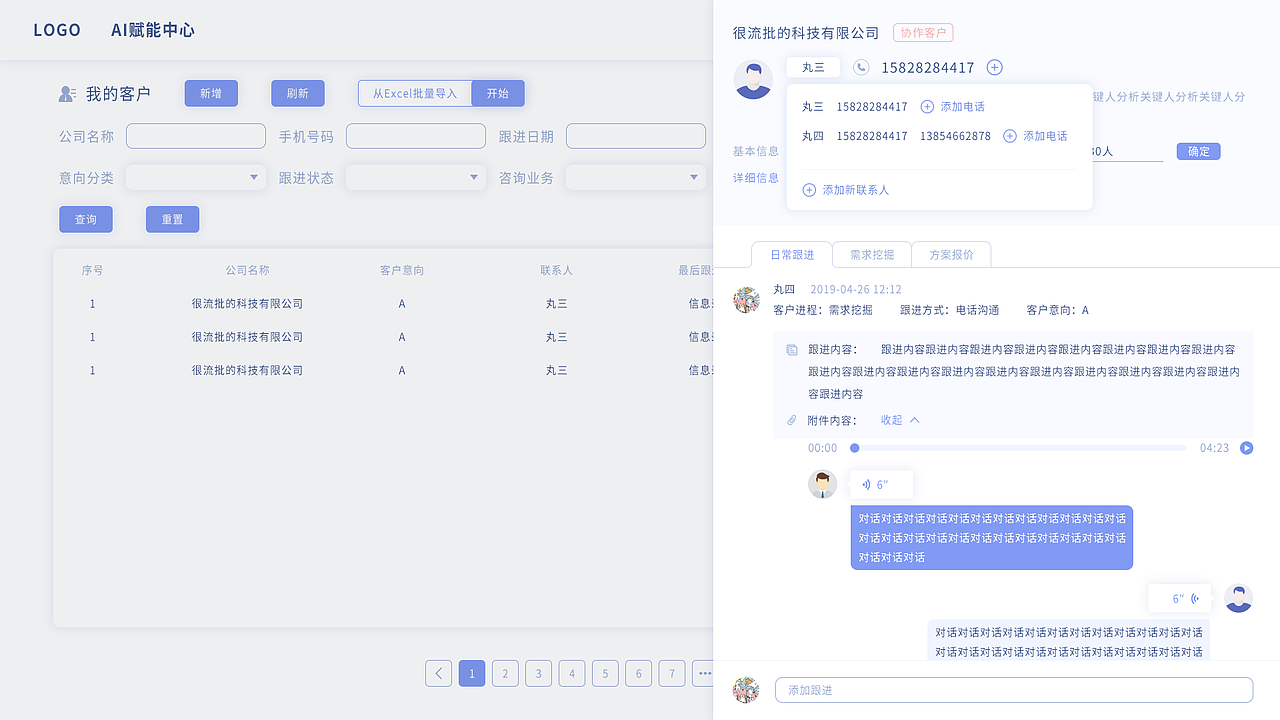Click the document icon beside 跟进内容
This screenshot has height=720, width=1280.
(x=791, y=350)
